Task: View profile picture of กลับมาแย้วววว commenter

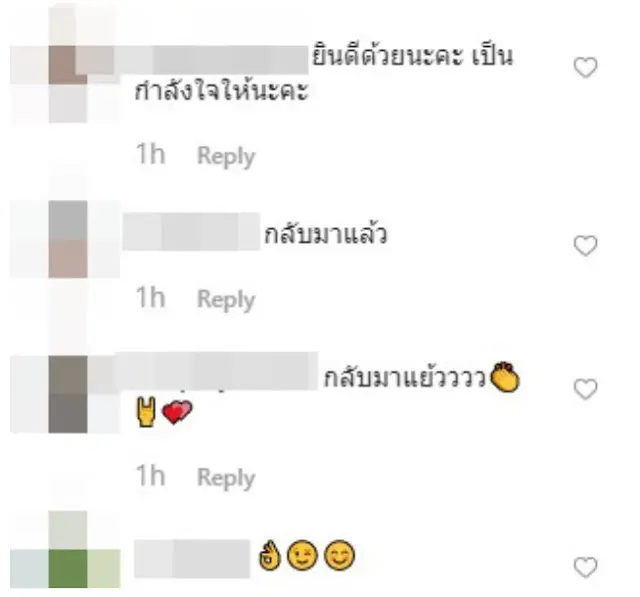Action: (68, 394)
